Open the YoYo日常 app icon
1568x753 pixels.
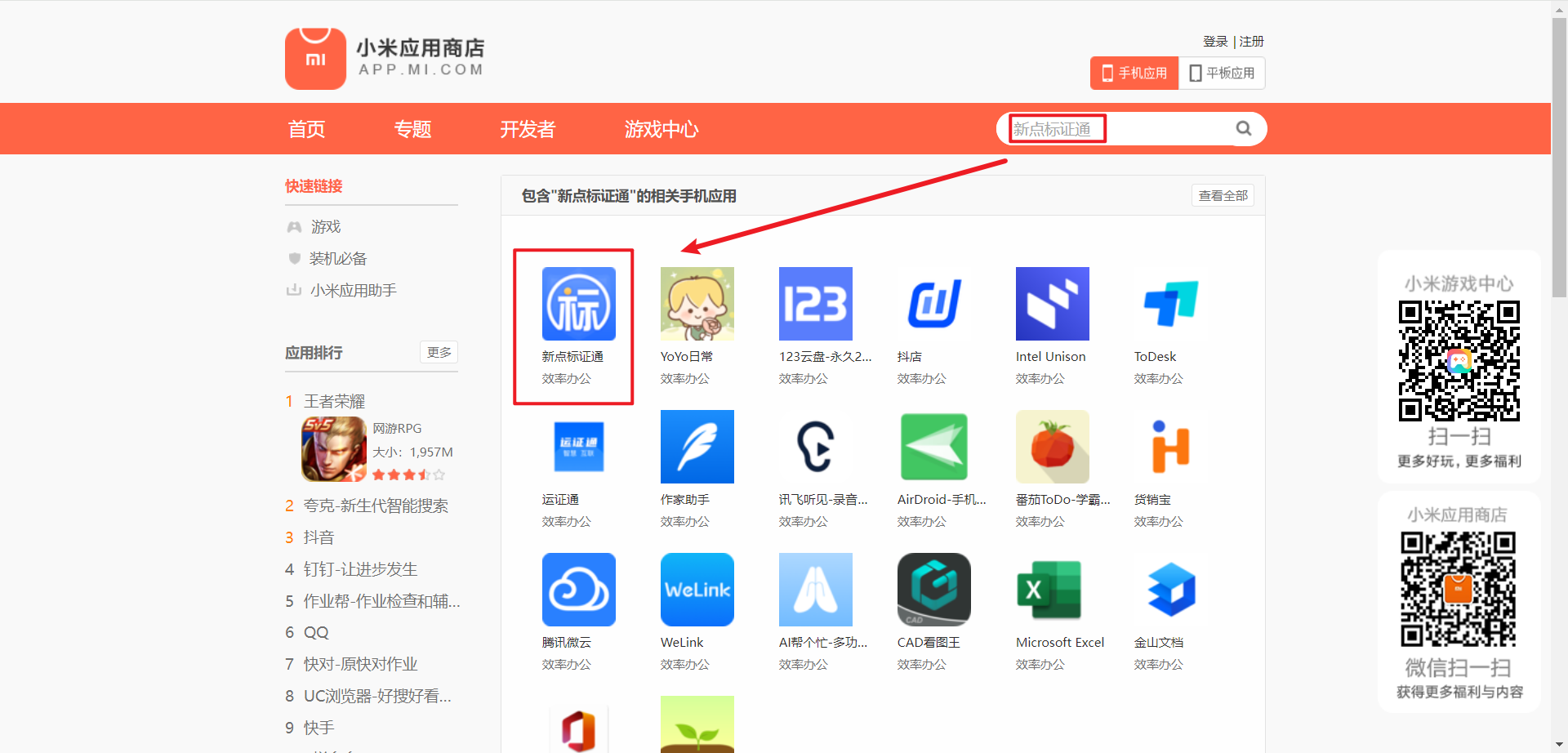click(x=697, y=304)
